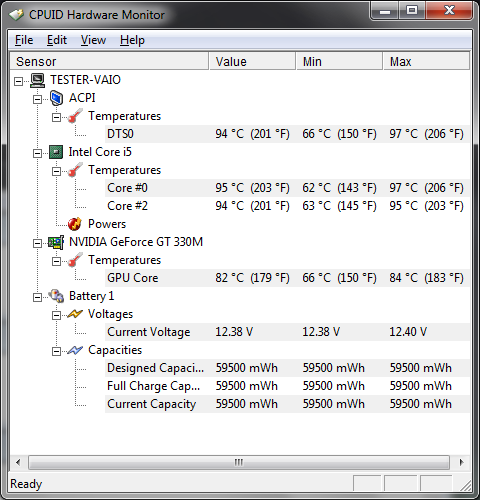The image size is (481, 502).
Task: Open the Help menu
Action: (132, 40)
